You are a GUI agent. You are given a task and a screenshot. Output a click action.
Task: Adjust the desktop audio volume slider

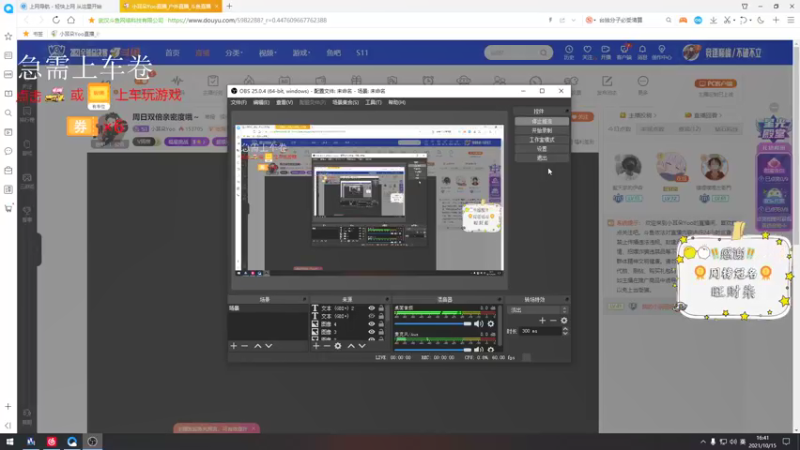click(433, 323)
